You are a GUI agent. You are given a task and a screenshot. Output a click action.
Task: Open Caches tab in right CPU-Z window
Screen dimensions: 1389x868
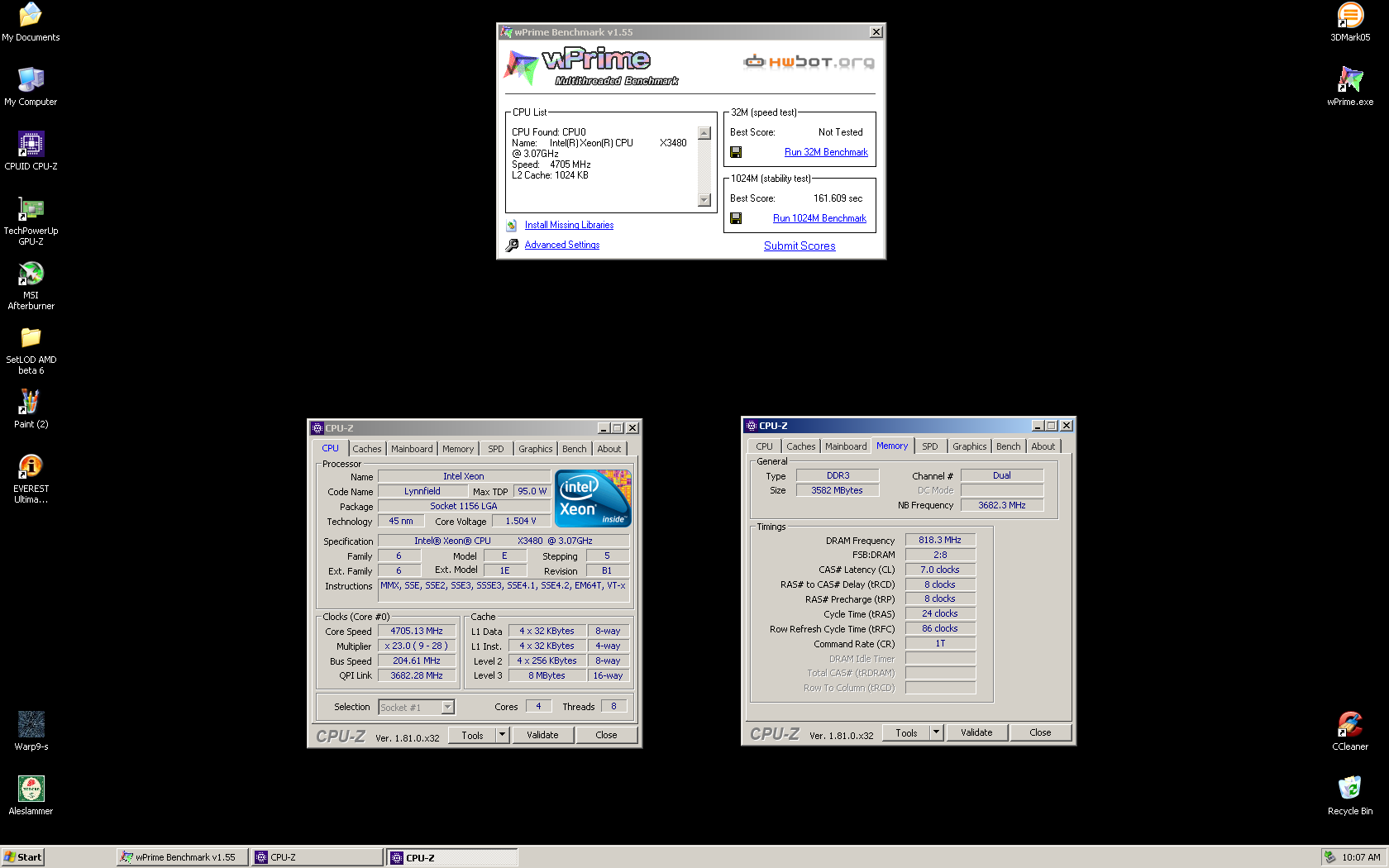(800, 446)
